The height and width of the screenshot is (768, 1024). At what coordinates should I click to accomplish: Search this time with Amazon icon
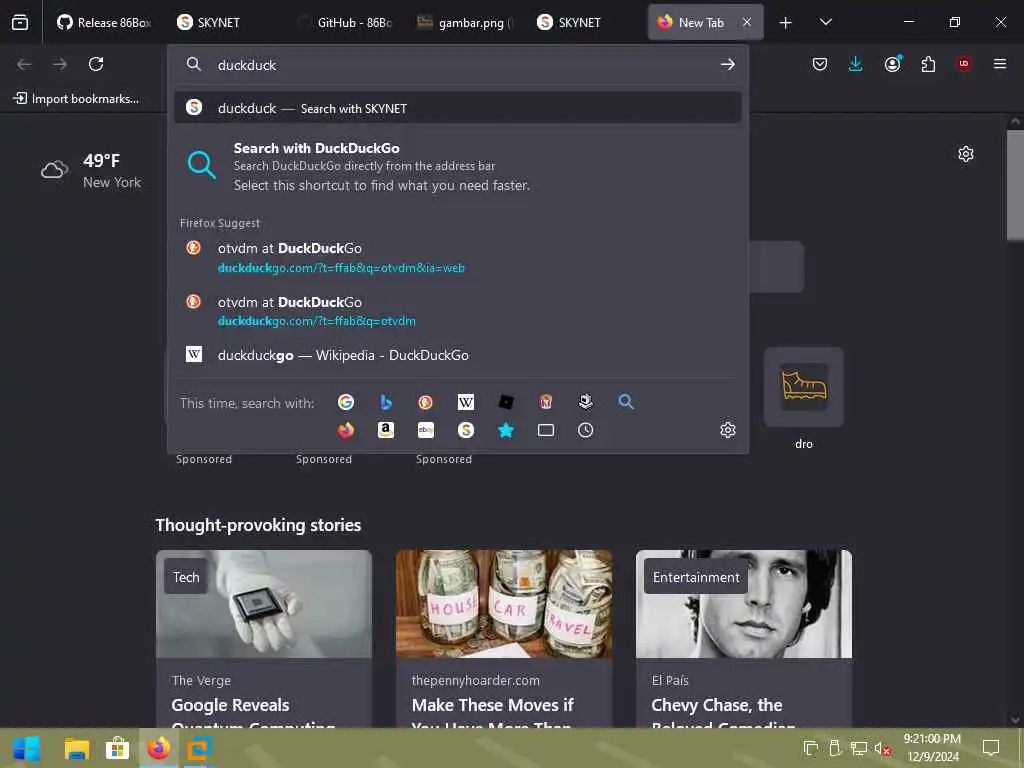click(386, 430)
